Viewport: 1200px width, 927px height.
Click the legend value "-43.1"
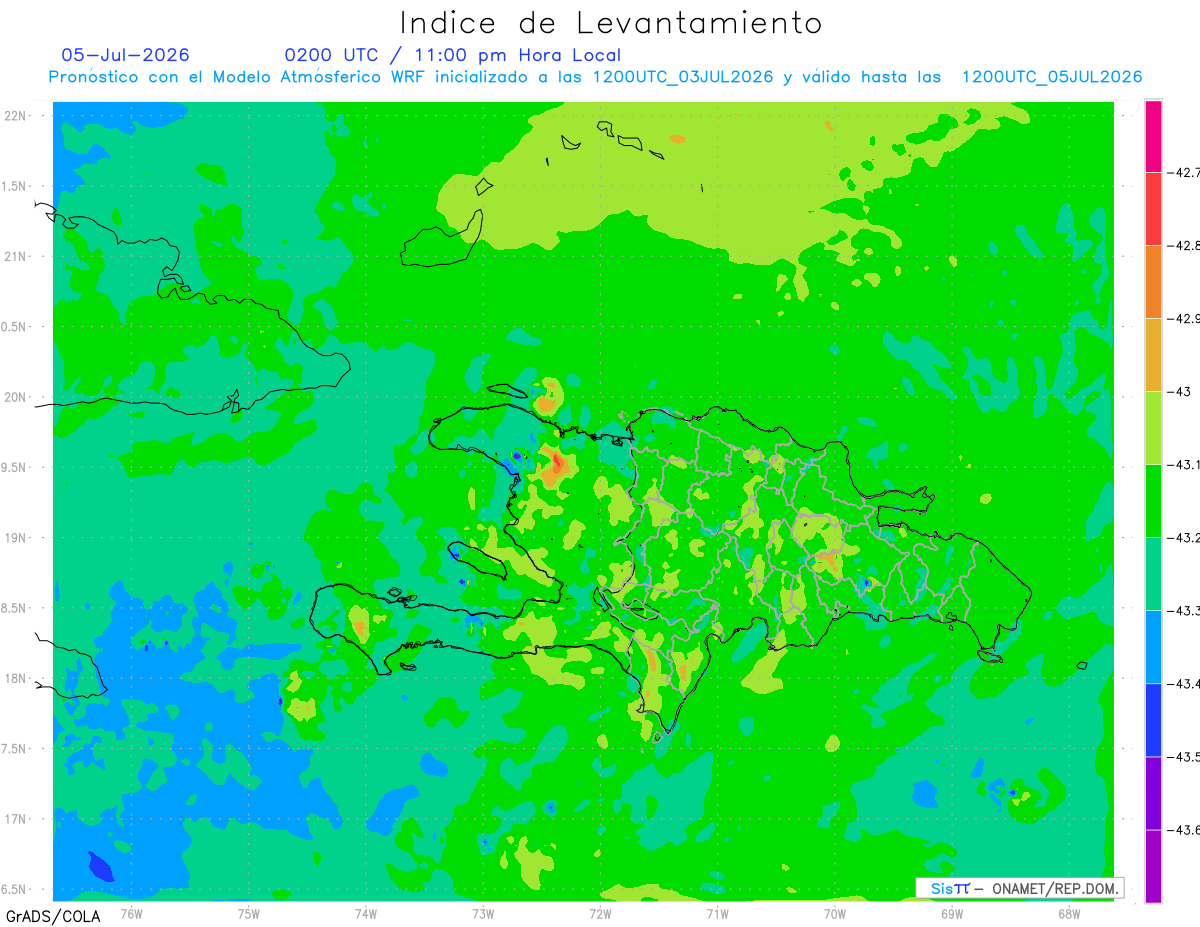click(1184, 465)
